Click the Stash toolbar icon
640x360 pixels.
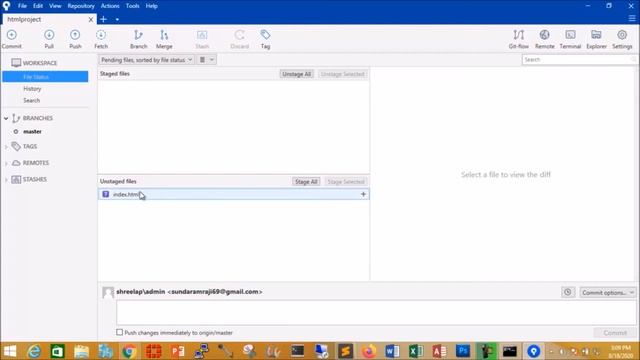point(202,39)
